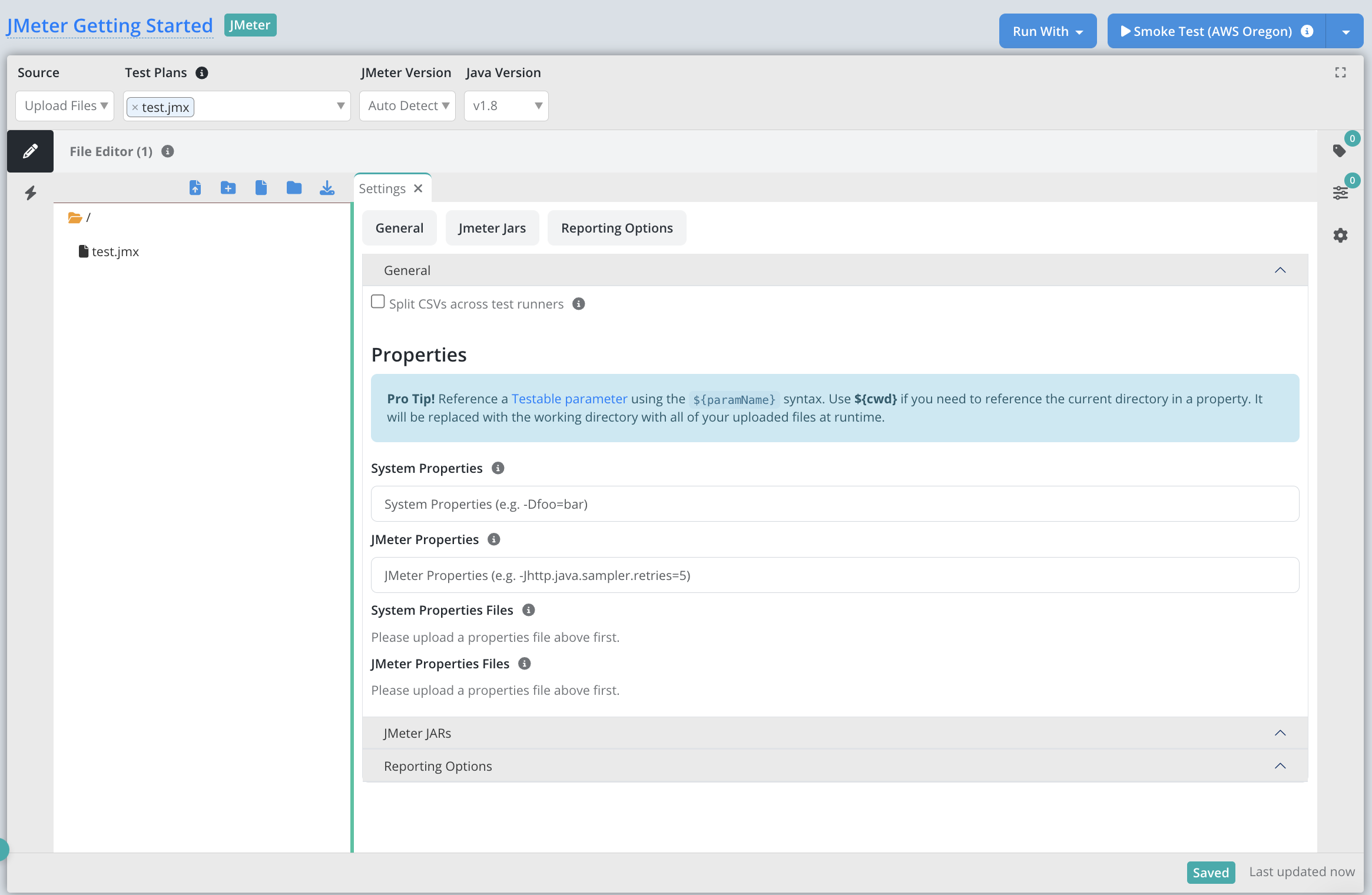The image size is (1372, 895).
Task: Click the file upload icon in file toolbar
Action: click(x=195, y=188)
